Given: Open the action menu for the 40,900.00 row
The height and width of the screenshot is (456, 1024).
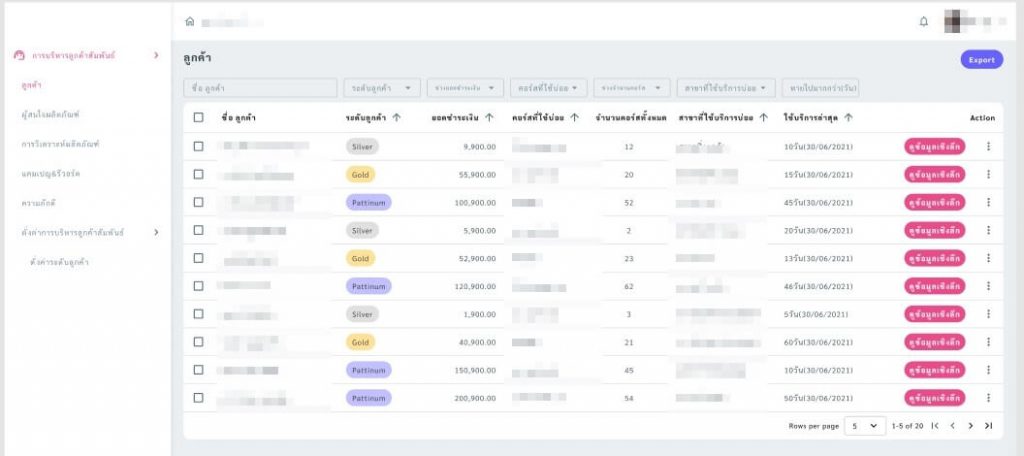Looking at the screenshot, I should pyautogui.click(x=988, y=342).
